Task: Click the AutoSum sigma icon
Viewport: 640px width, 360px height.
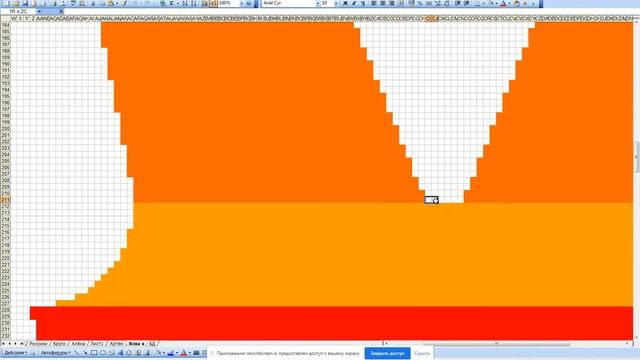Action: pyautogui.click(x=172, y=3)
